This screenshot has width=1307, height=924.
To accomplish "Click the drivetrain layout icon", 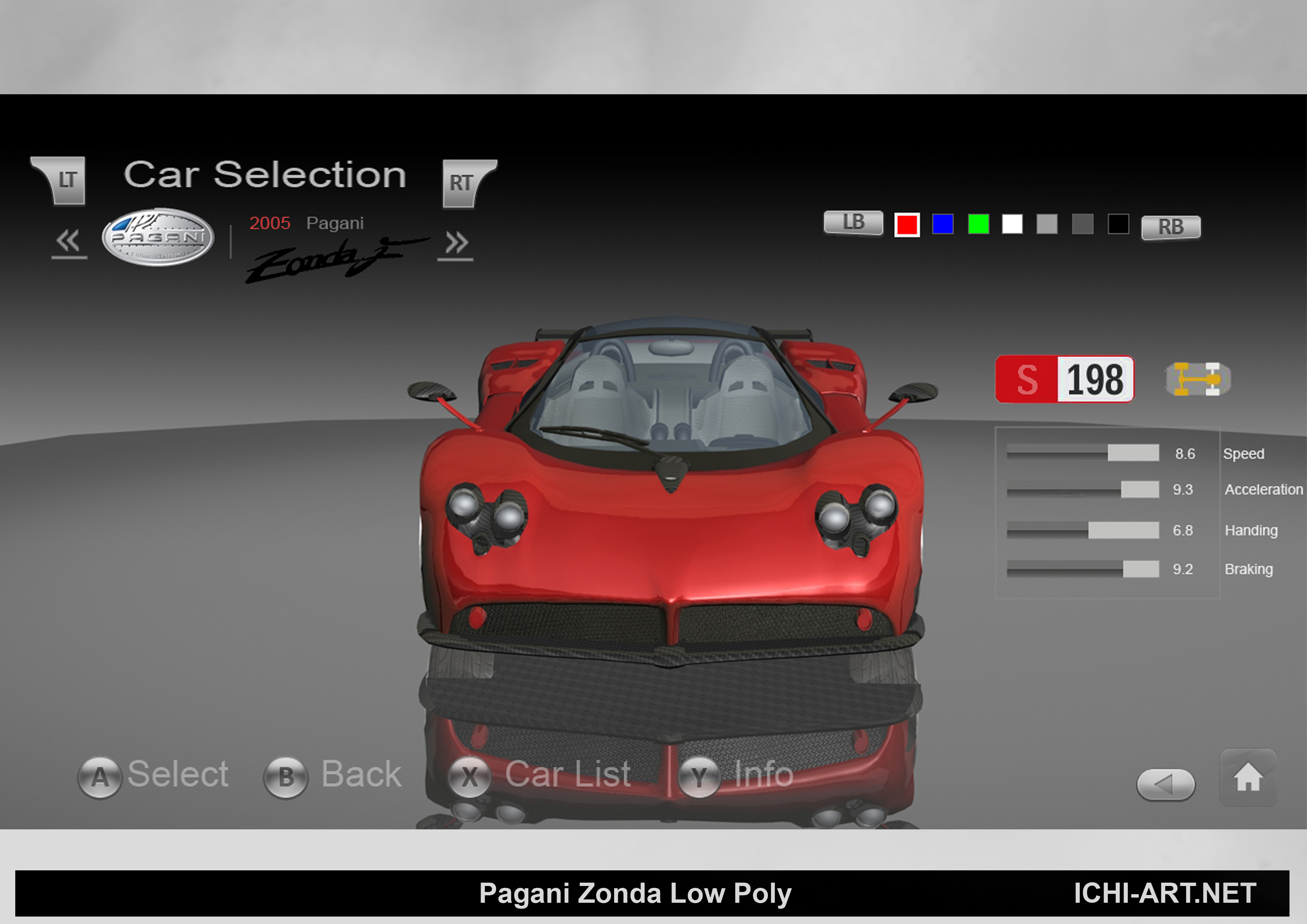I will [x=1198, y=379].
